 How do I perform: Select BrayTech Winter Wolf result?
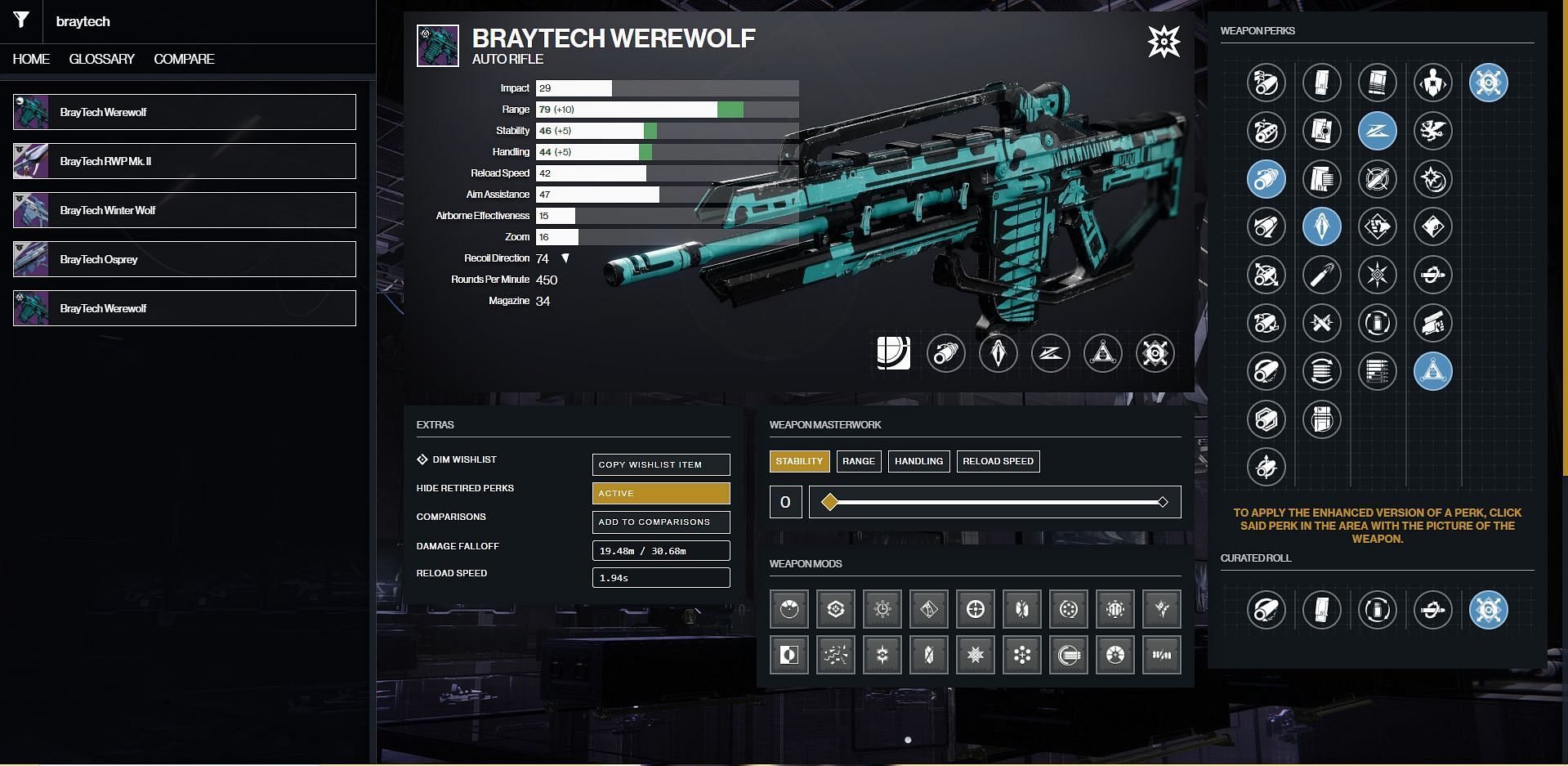185,210
